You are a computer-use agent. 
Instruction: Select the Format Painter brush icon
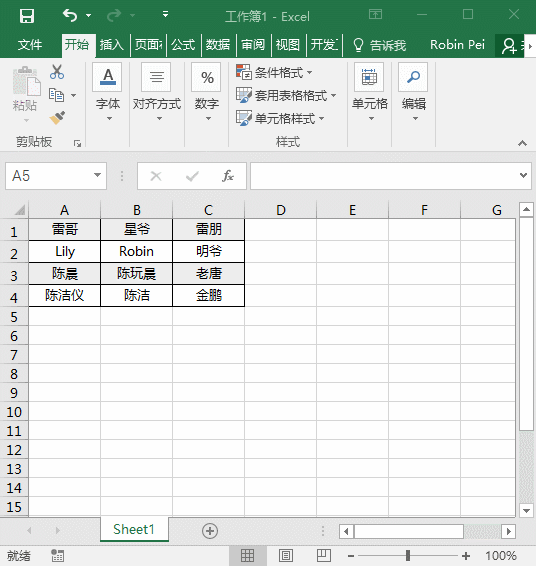click(57, 118)
